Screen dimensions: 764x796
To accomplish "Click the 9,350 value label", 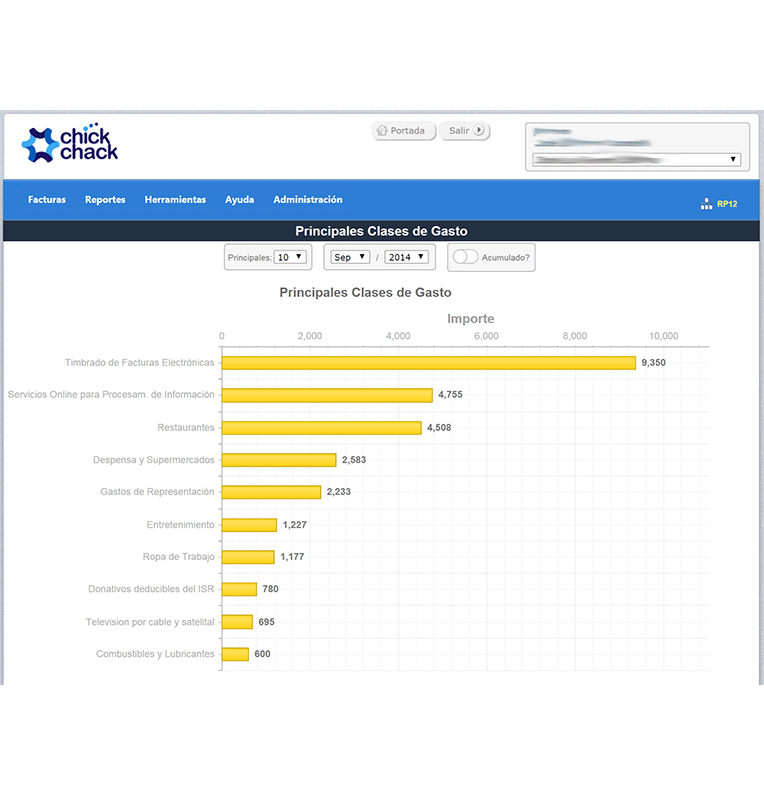I will [653, 362].
